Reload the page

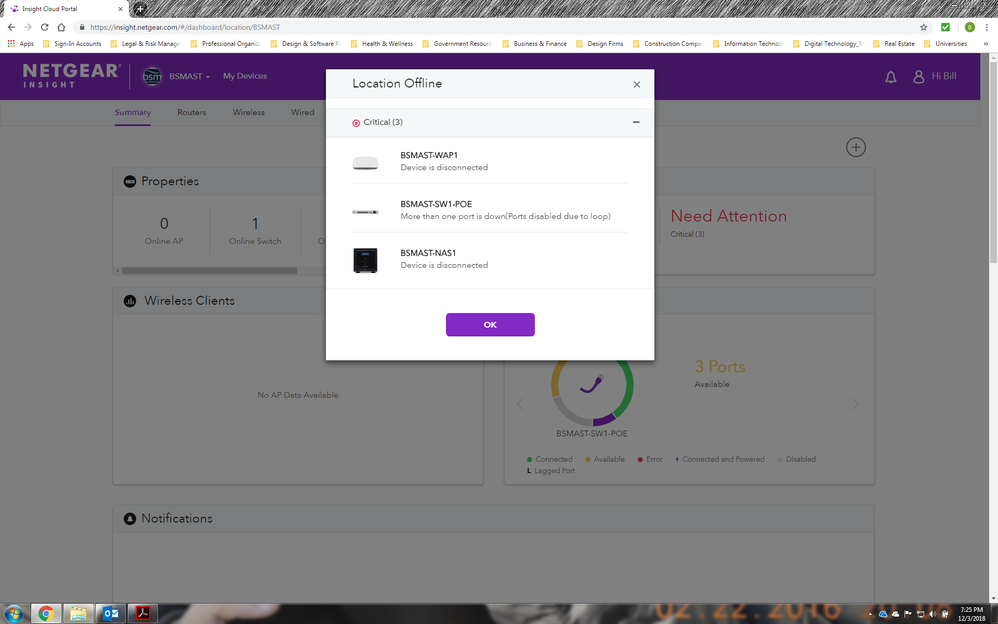point(45,27)
